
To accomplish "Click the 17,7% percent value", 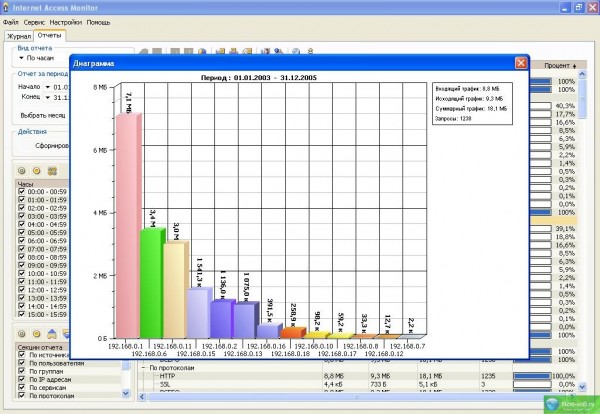I will (566, 114).
